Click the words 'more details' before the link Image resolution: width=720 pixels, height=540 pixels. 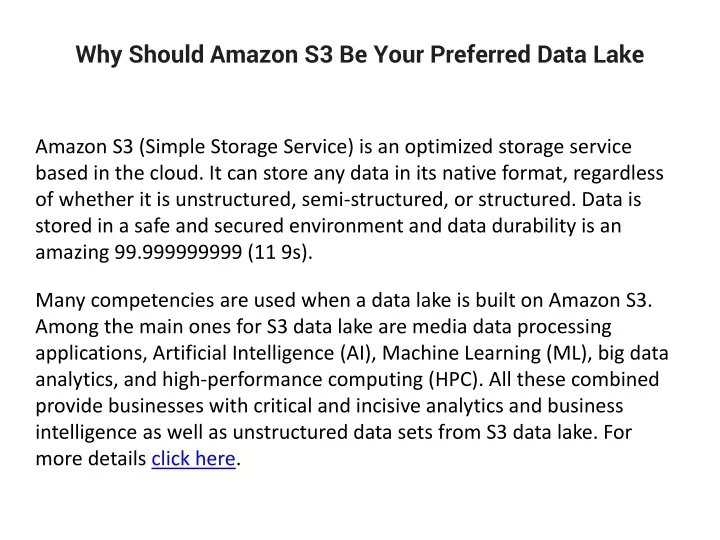pos(91,459)
